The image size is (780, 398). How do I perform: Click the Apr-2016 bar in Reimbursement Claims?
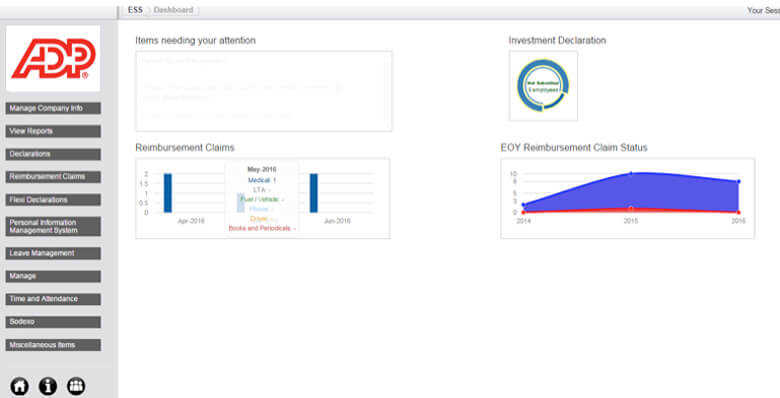point(168,193)
